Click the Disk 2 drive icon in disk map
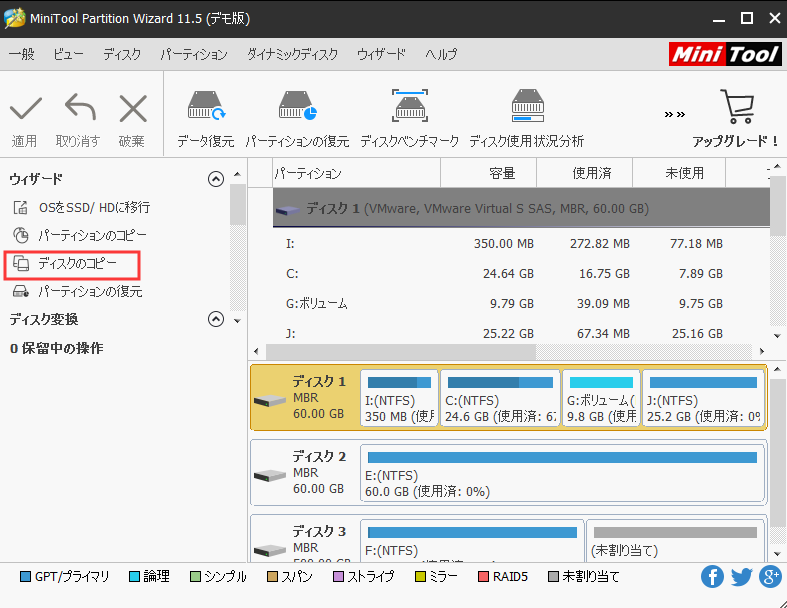787x608 pixels. coord(270,475)
